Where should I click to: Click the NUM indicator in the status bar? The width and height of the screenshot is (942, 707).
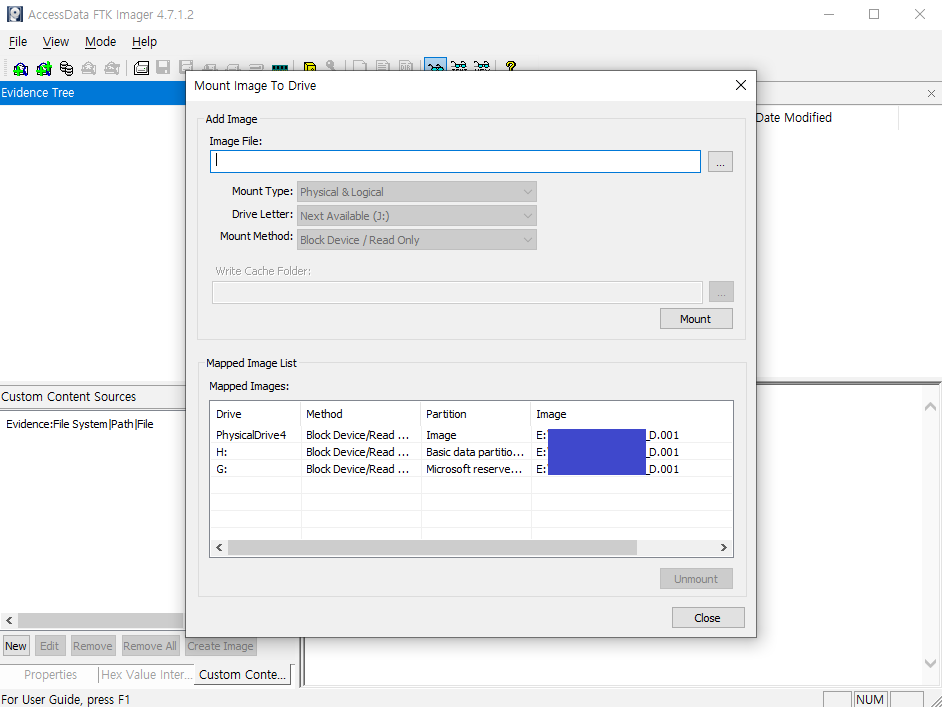(x=870, y=699)
